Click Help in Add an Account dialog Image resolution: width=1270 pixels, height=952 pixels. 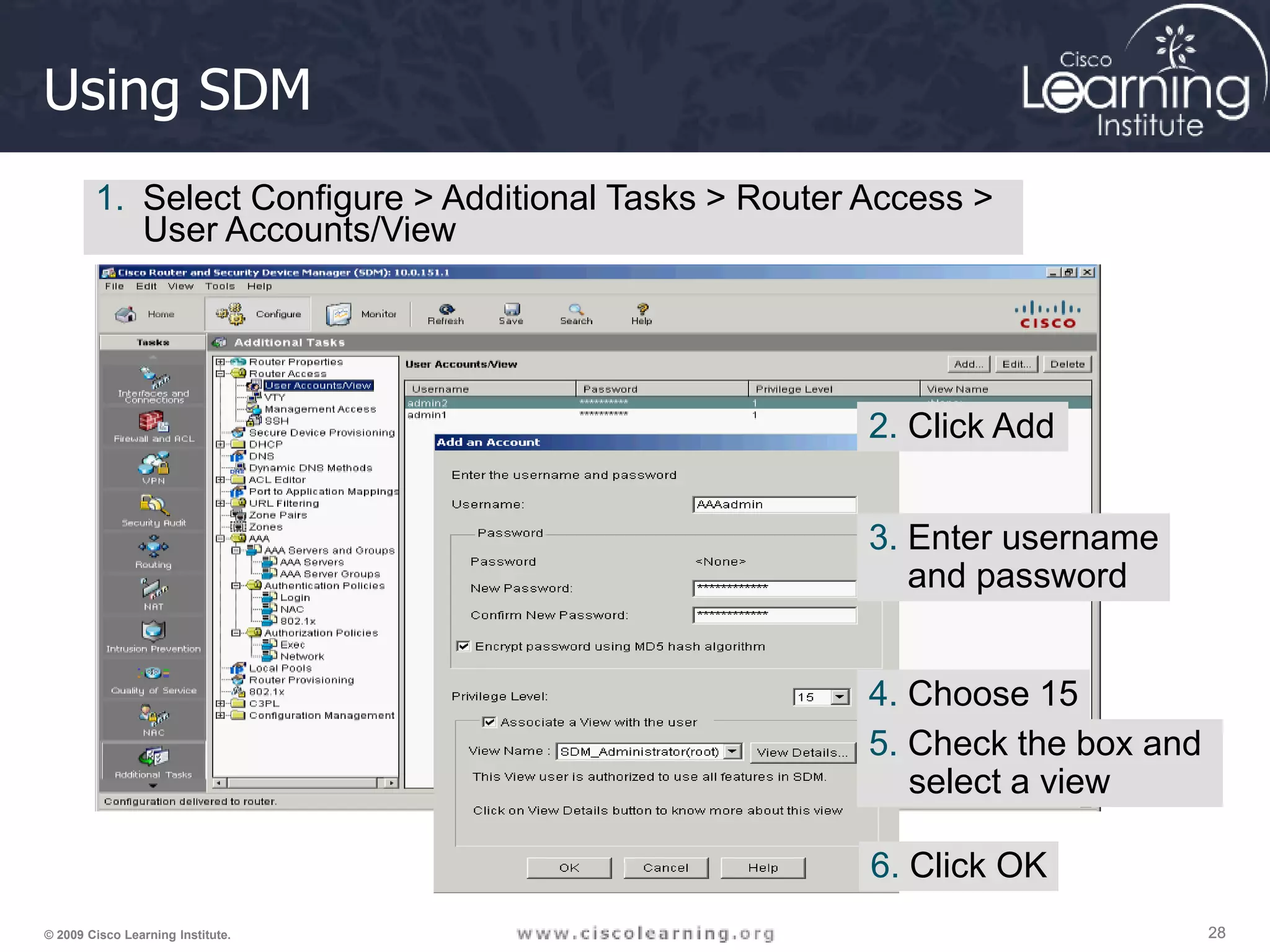click(763, 868)
